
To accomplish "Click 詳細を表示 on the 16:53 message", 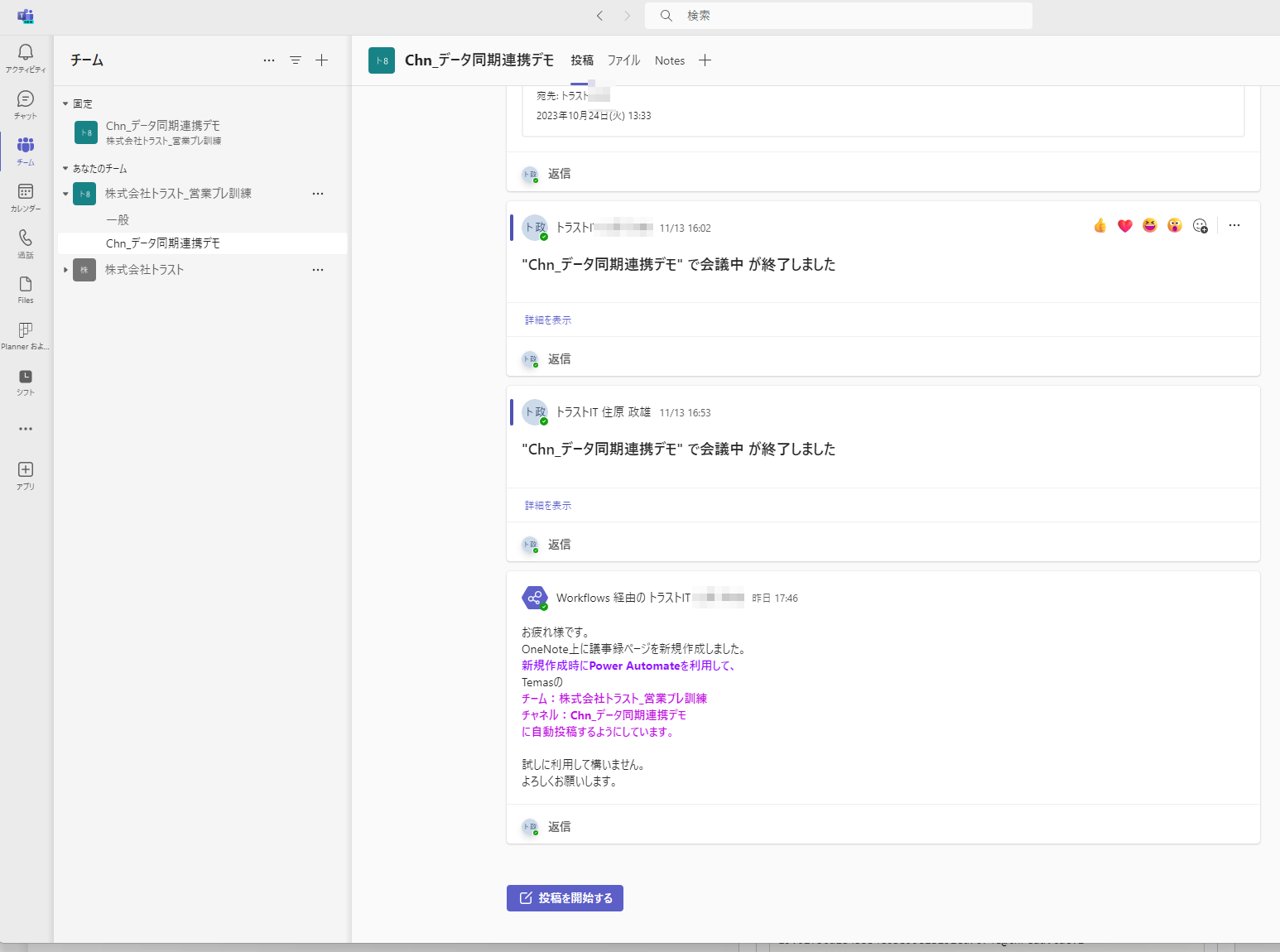I will (547, 505).
